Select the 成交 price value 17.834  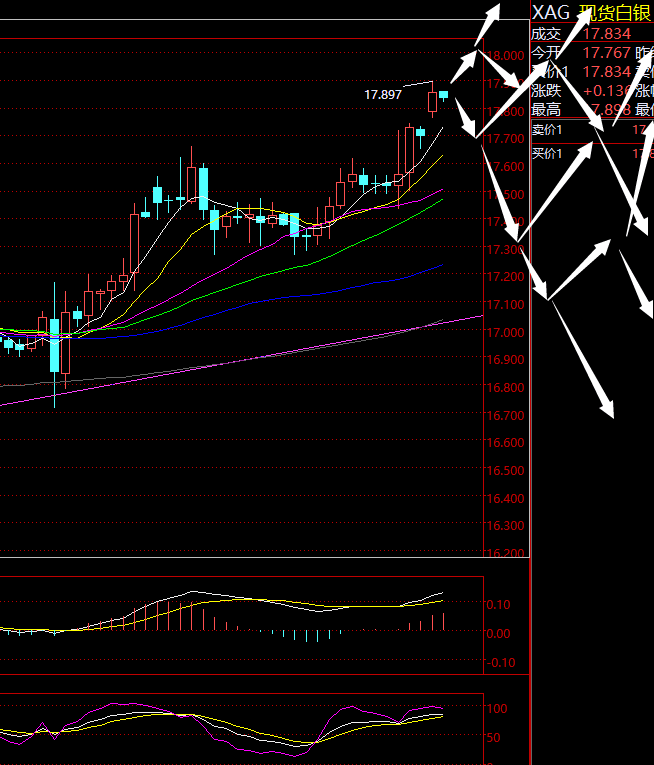click(x=607, y=34)
